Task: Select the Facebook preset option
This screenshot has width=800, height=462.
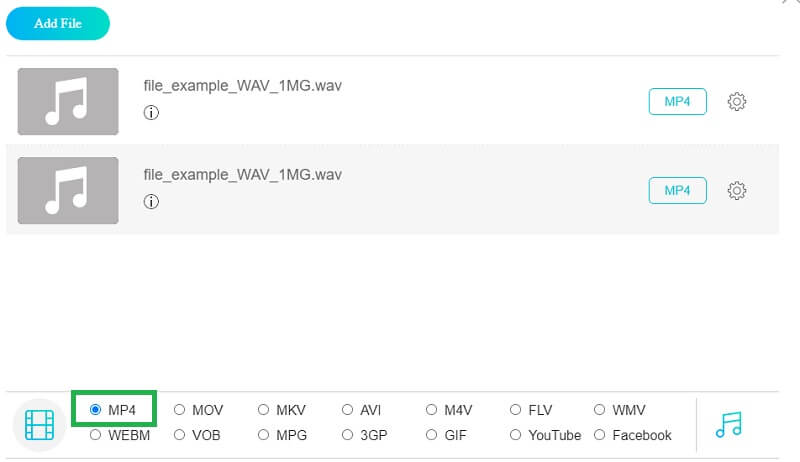Action: 600,435
